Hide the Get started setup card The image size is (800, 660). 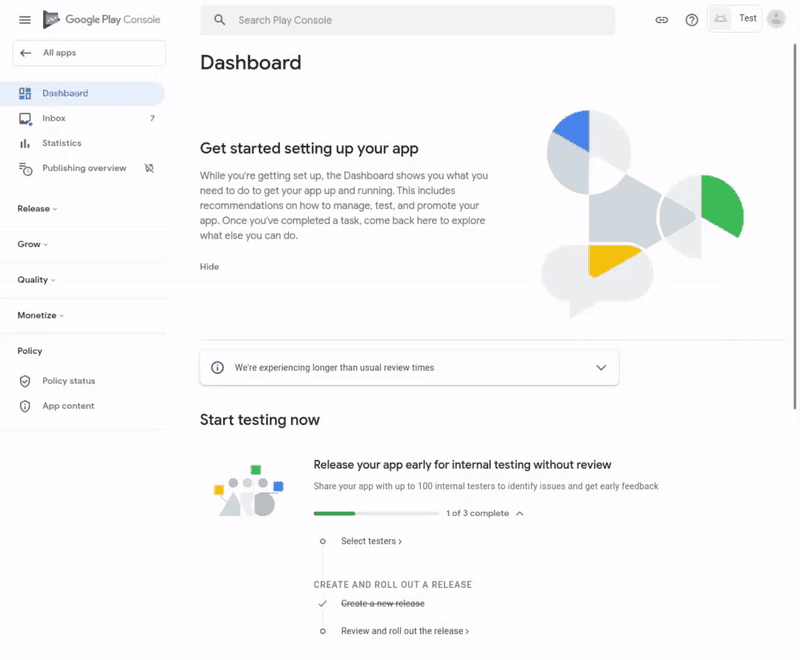click(209, 266)
